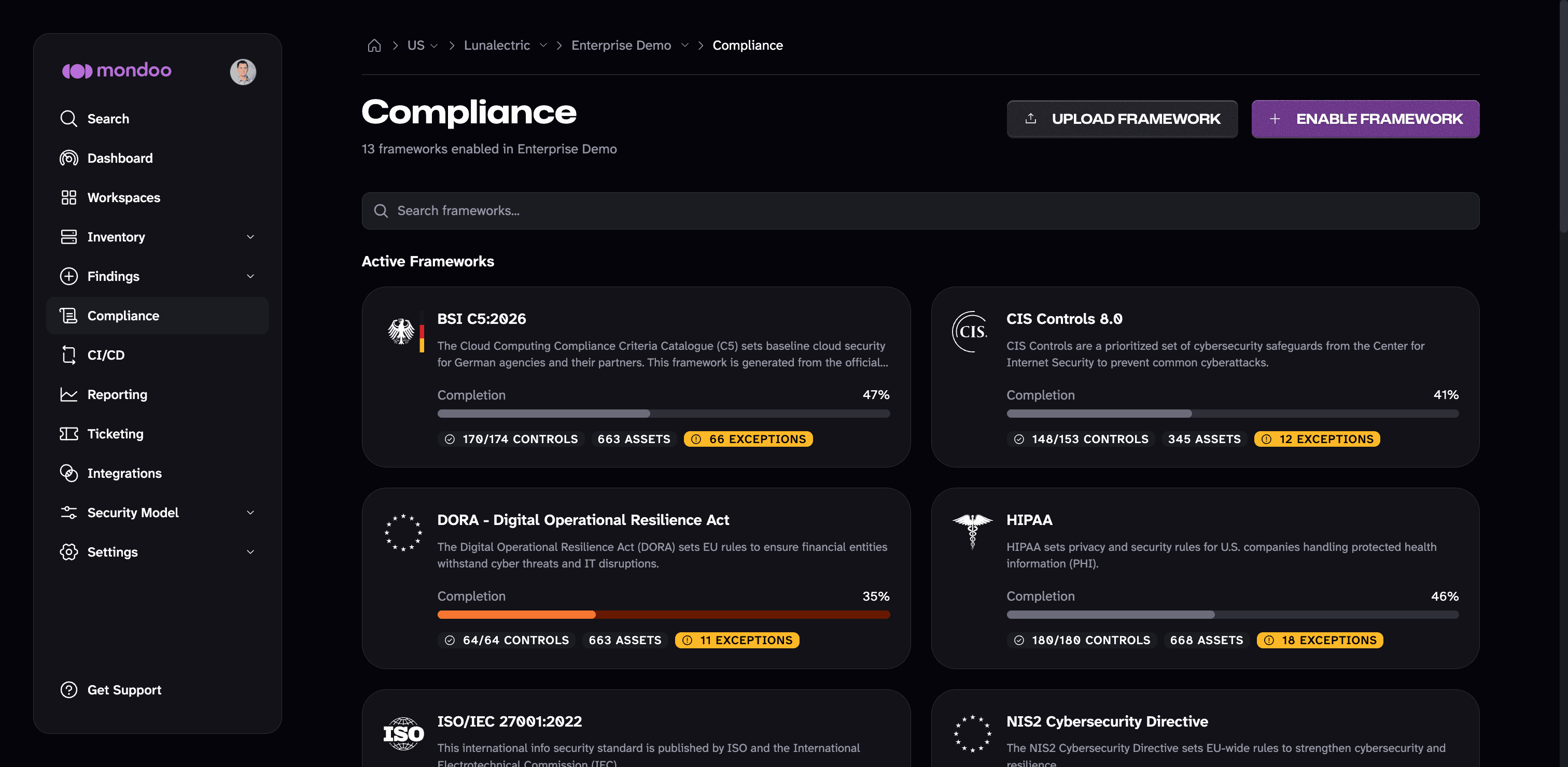
Task: Open DORA - Digital Operational Resilience Act title
Action: click(582, 520)
